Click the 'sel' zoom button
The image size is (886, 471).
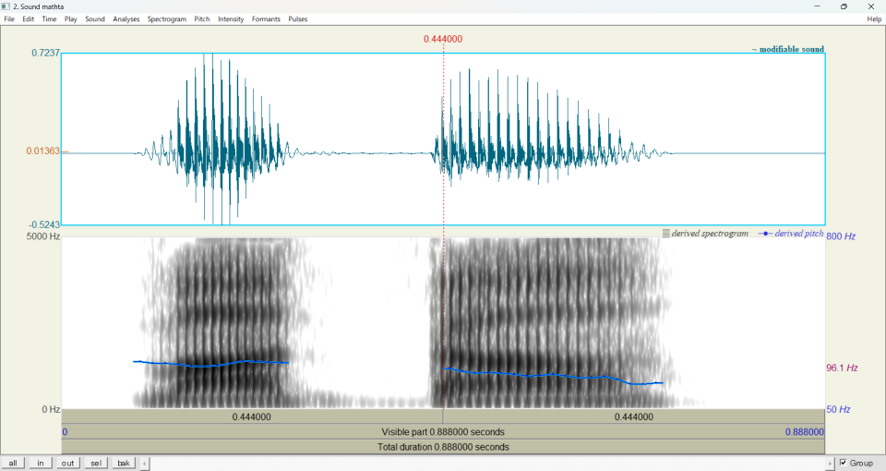click(x=95, y=463)
